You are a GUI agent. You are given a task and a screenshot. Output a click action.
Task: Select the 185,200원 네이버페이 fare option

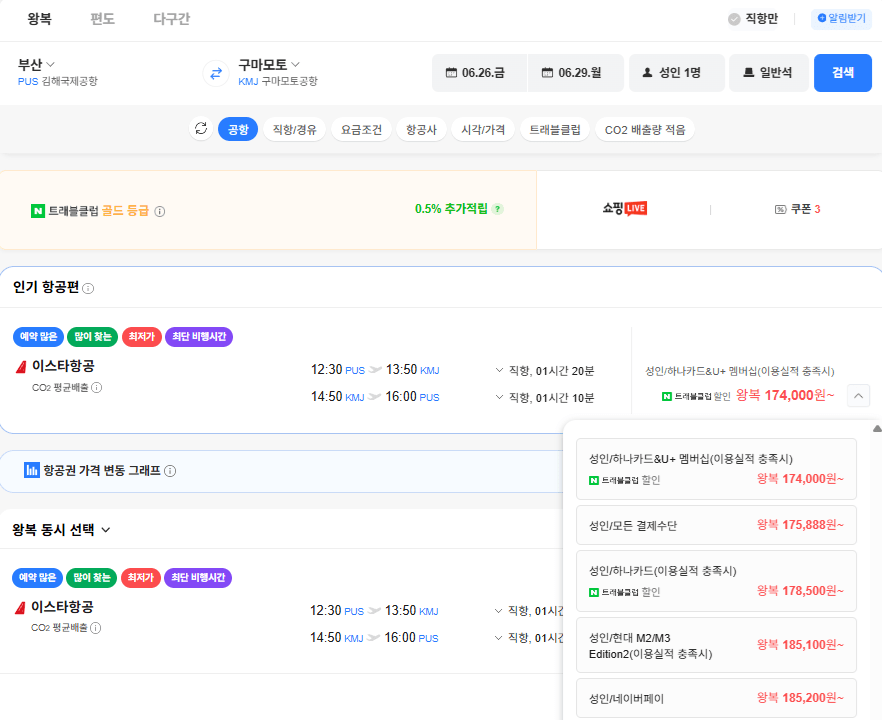(x=716, y=698)
